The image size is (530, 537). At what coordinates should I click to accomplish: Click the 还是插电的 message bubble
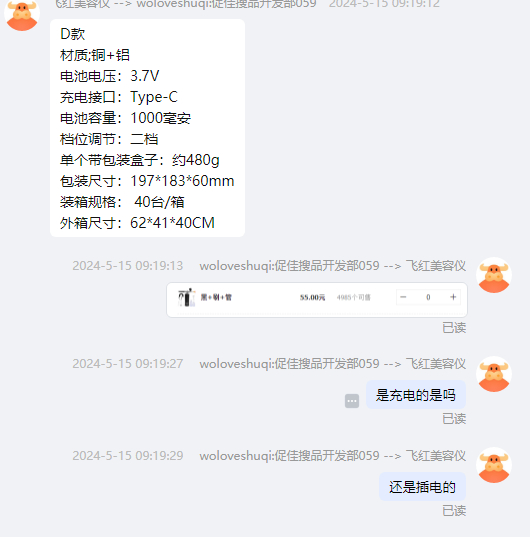[422, 487]
